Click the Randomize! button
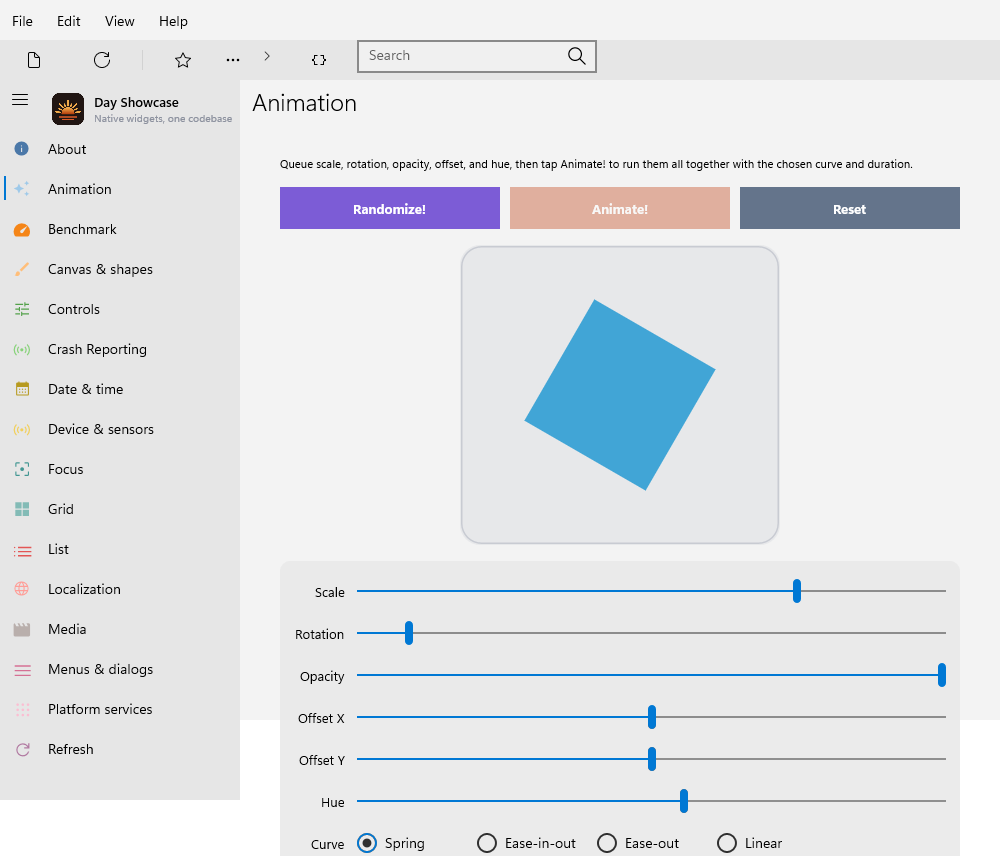The image size is (1000, 856). [390, 208]
